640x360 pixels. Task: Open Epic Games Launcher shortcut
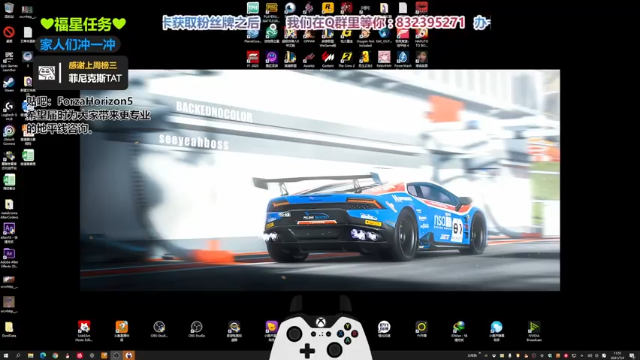coord(9,61)
